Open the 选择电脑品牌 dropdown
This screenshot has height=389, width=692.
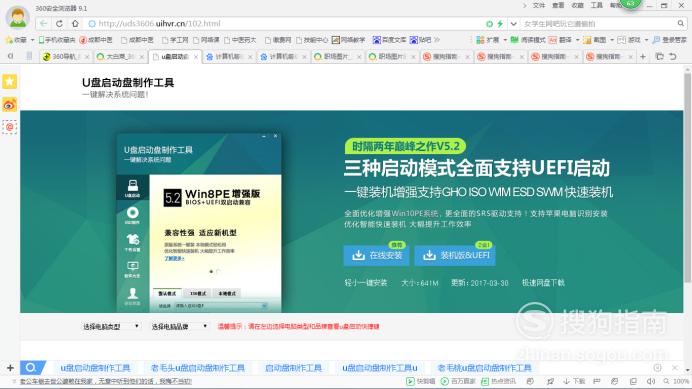point(180,326)
